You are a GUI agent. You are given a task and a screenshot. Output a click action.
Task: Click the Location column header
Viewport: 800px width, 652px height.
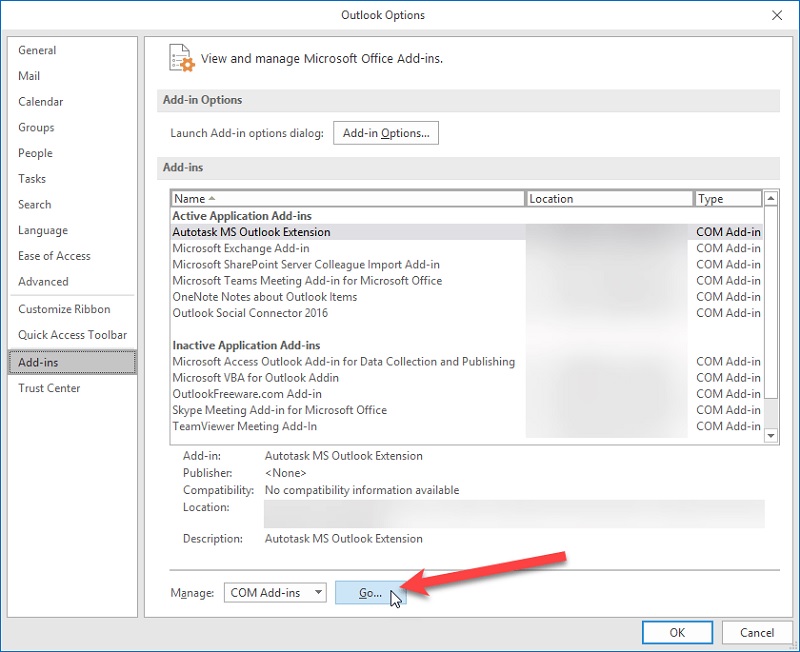click(x=609, y=199)
